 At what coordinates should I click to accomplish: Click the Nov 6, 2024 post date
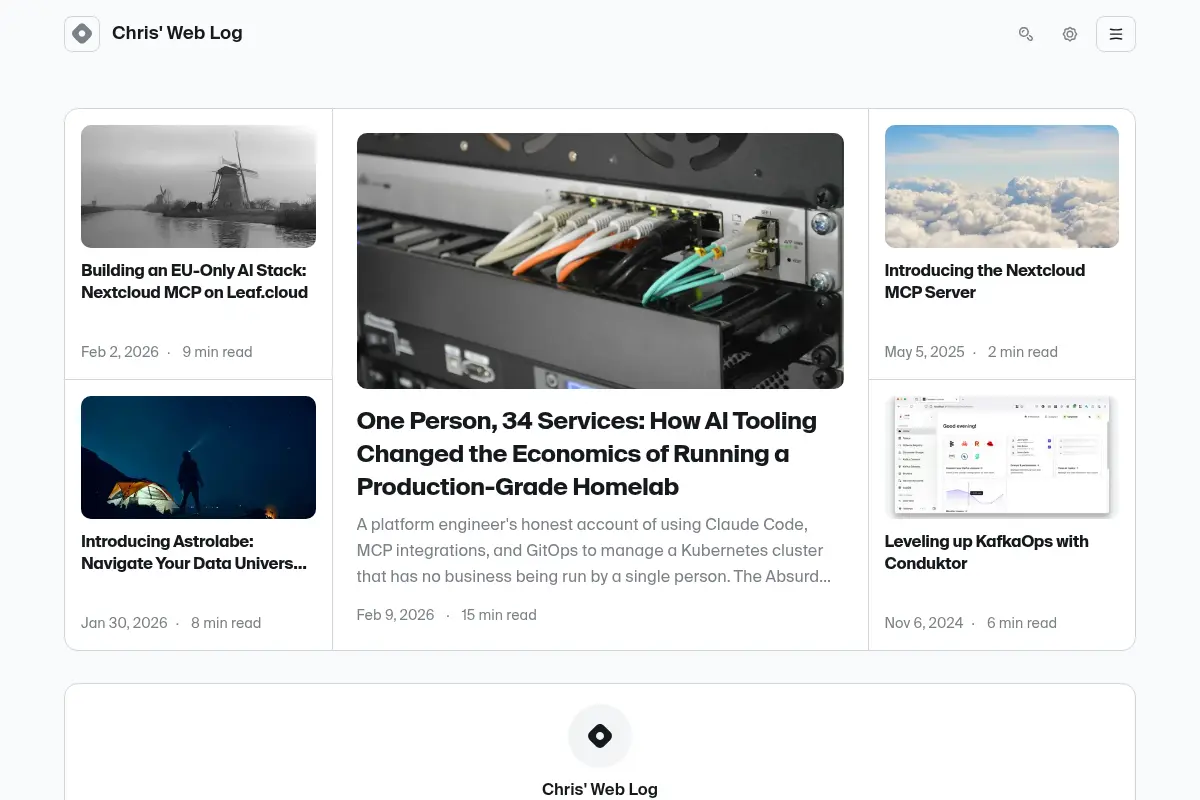click(924, 623)
